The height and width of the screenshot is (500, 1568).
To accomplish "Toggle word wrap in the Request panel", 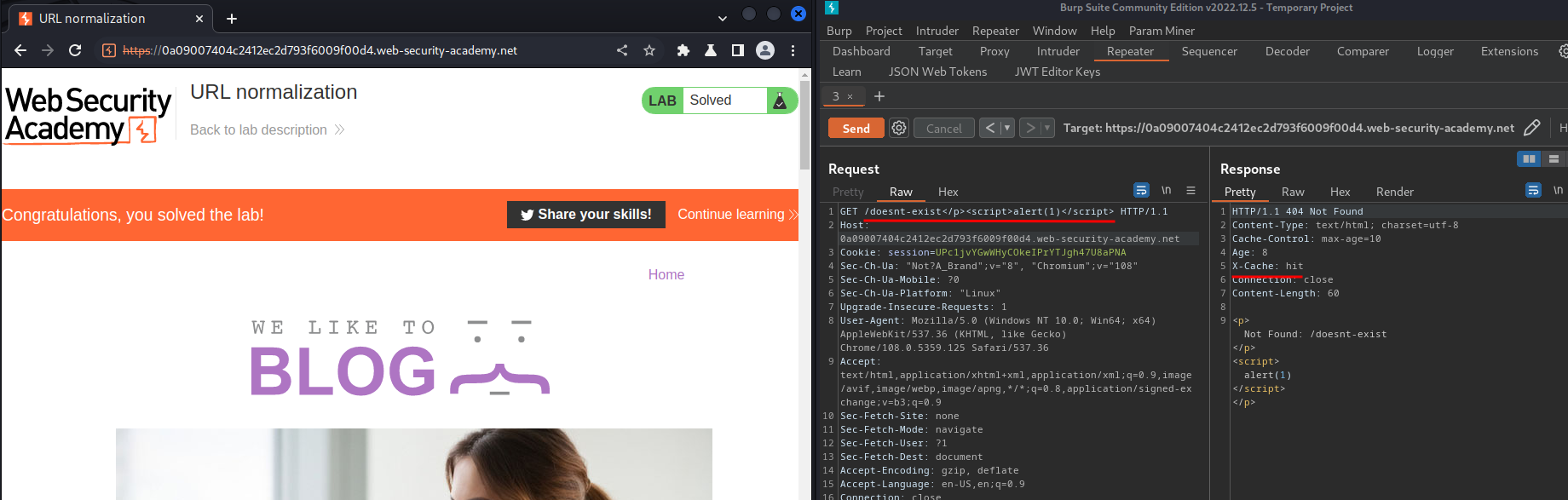I will [1141, 190].
